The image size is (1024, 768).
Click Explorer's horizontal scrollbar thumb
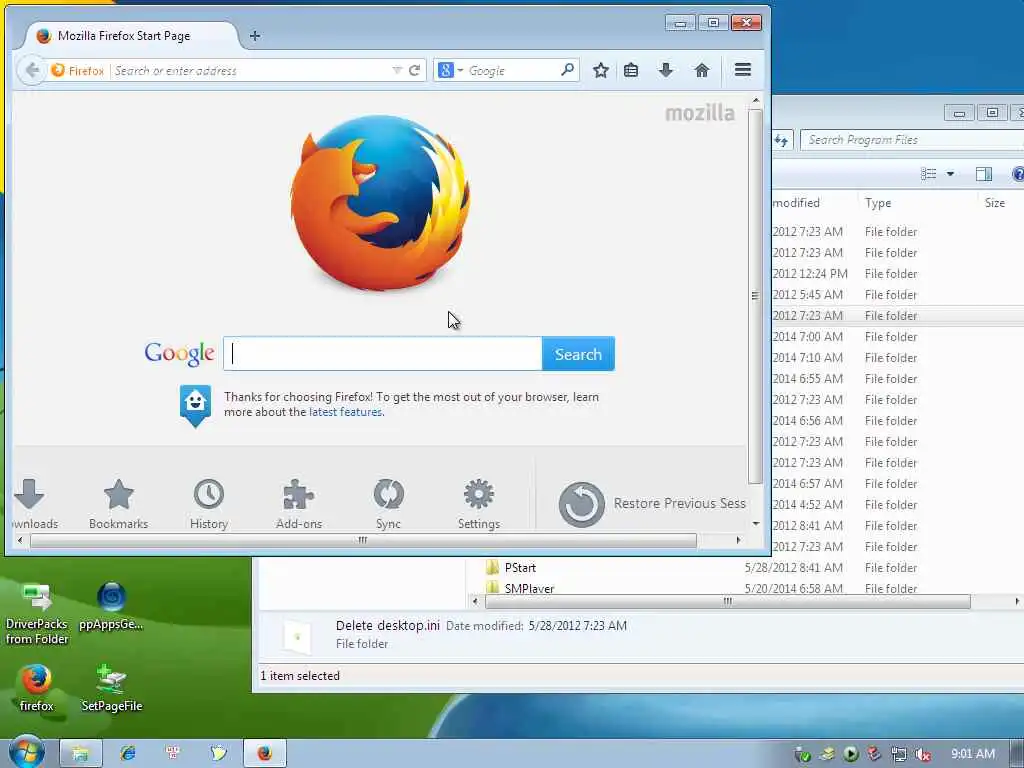tap(728, 601)
